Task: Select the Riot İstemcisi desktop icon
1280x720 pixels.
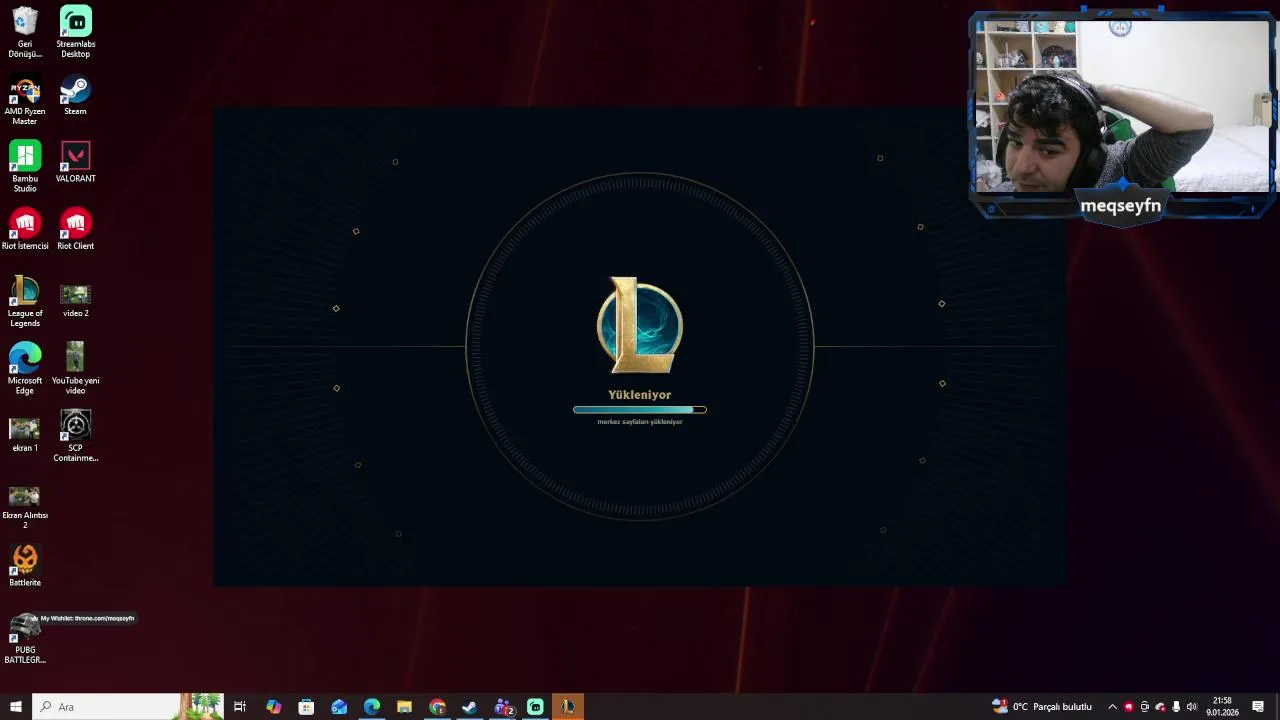Action: tap(25, 229)
